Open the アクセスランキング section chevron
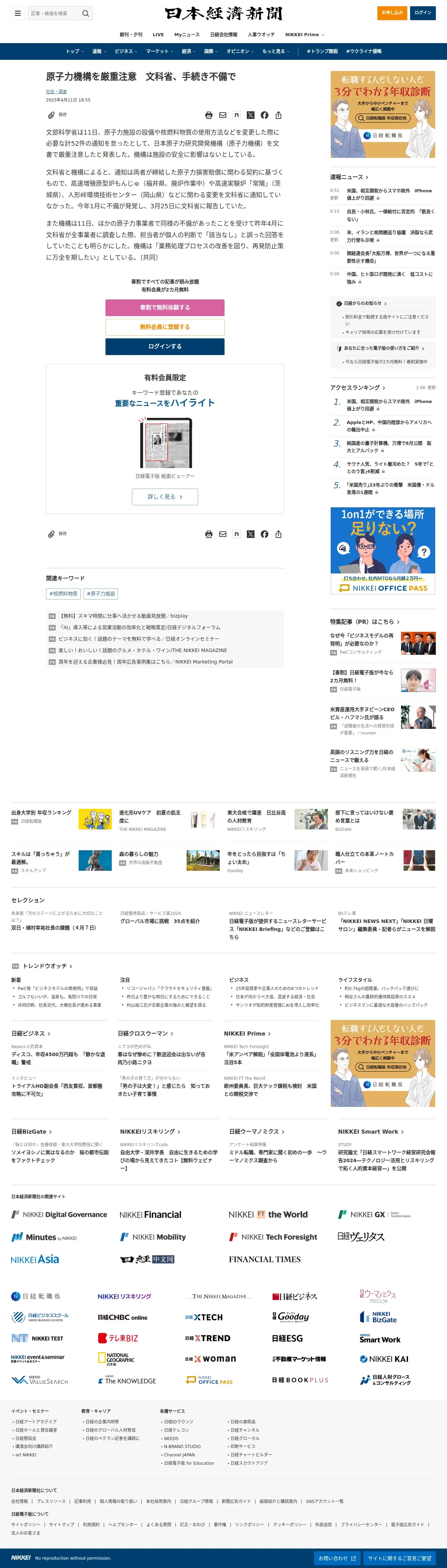Screen dimensions: 447x1568 pos(384,388)
